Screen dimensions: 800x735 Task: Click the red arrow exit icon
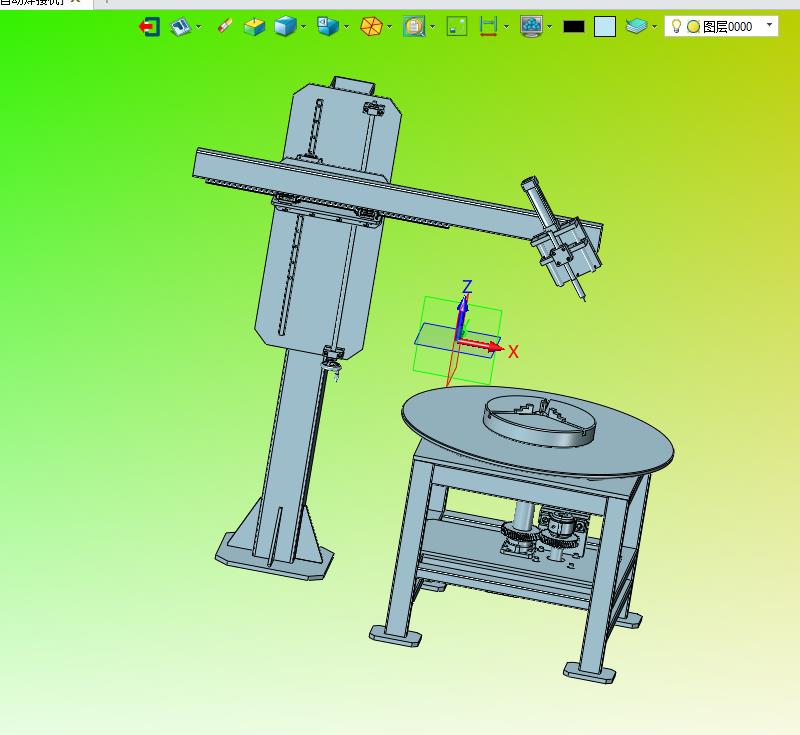[149, 27]
